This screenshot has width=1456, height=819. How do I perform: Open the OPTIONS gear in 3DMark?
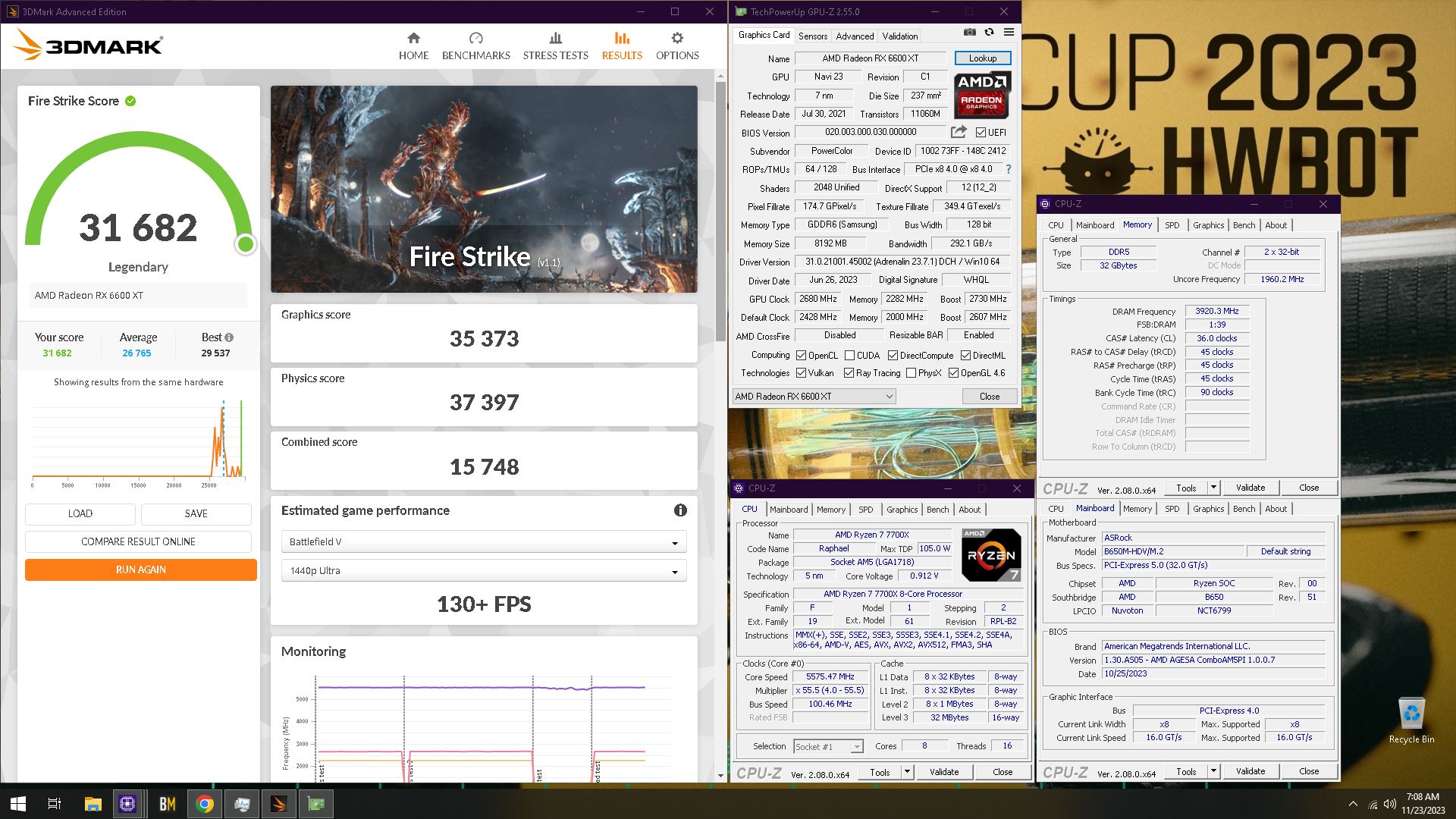tap(677, 38)
